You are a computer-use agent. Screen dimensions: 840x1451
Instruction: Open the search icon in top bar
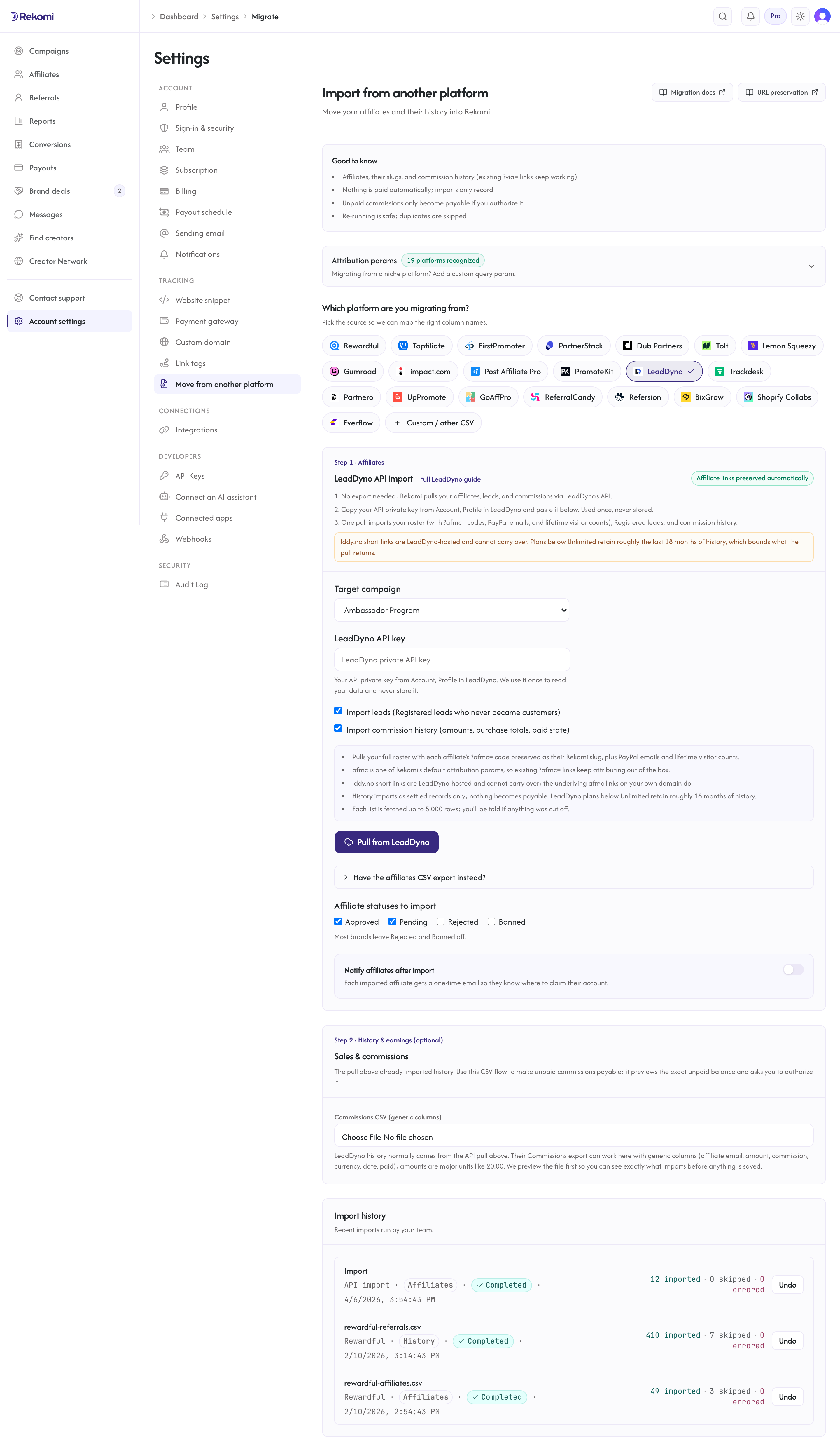tap(723, 16)
